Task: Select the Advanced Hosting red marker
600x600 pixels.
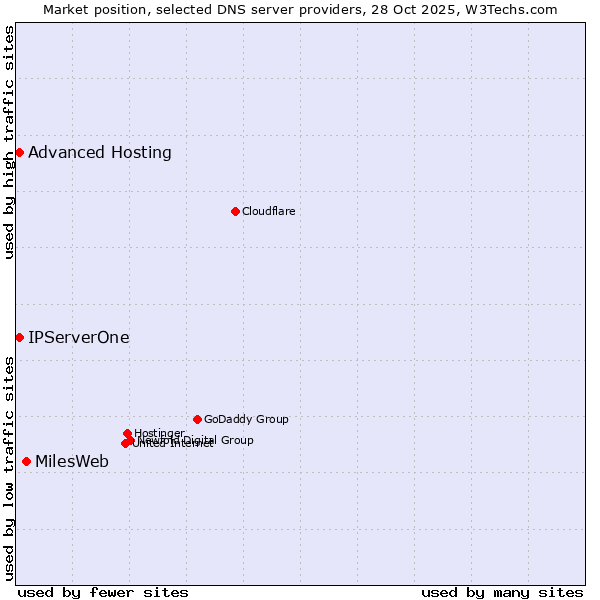Action: pyautogui.click(x=19, y=152)
